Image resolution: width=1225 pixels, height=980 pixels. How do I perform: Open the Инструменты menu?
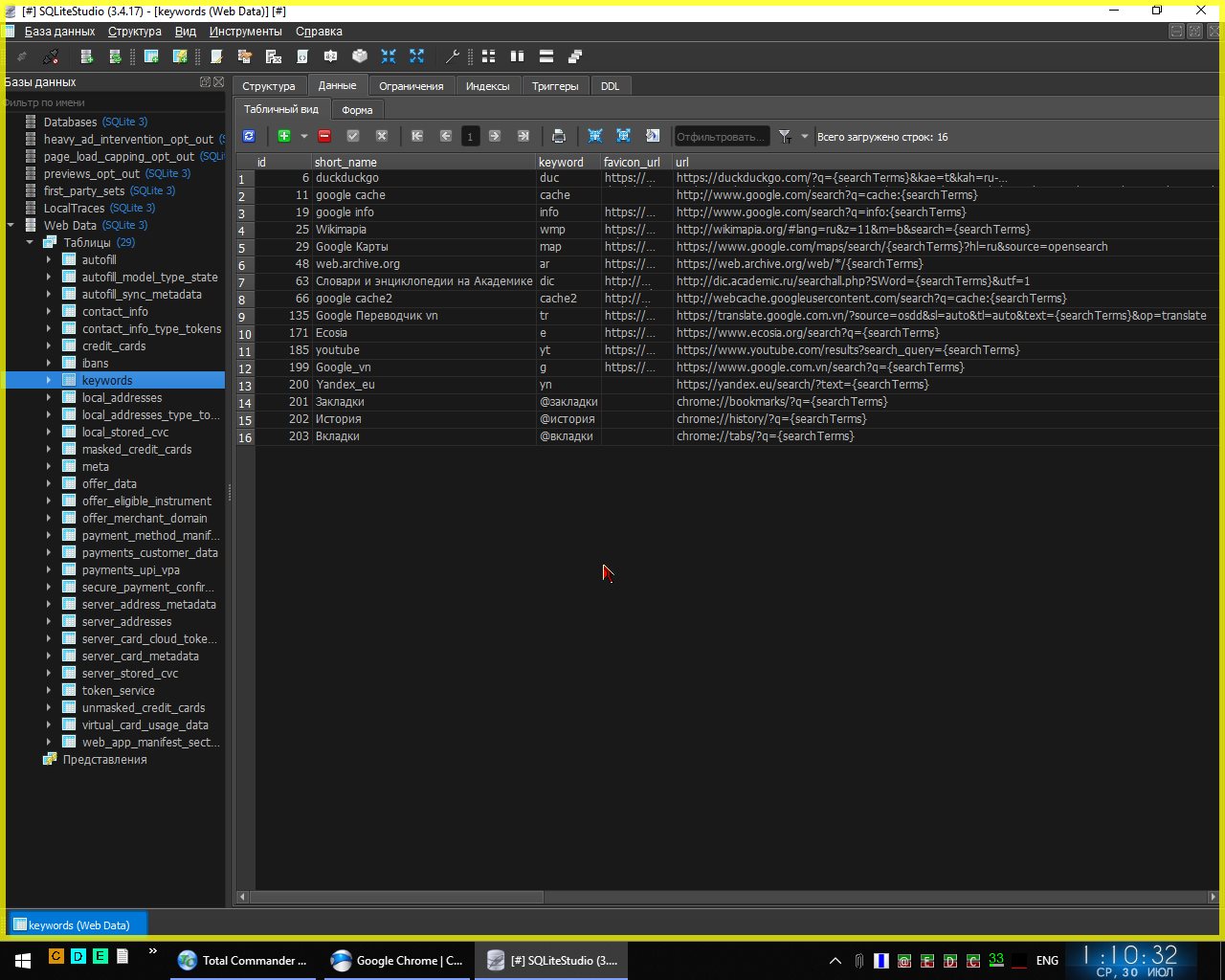(x=245, y=32)
